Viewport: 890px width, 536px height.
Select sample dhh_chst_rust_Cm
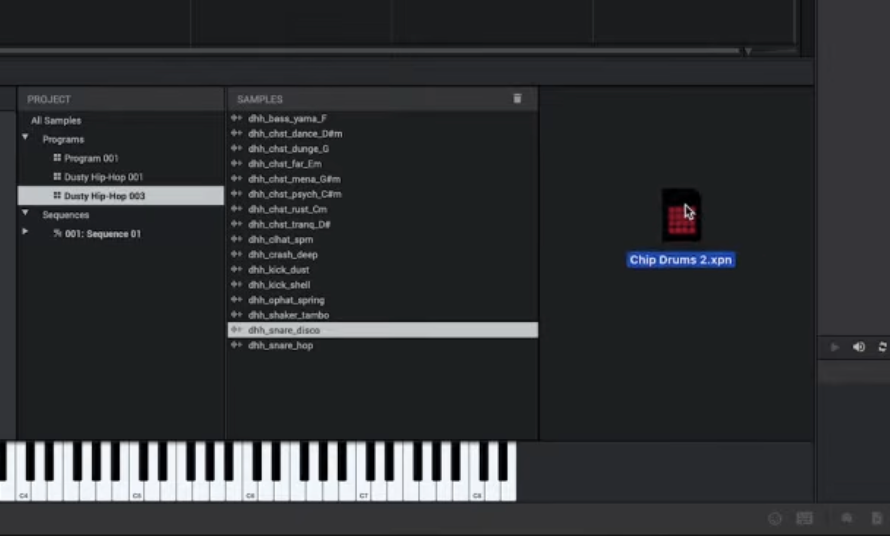coord(288,210)
